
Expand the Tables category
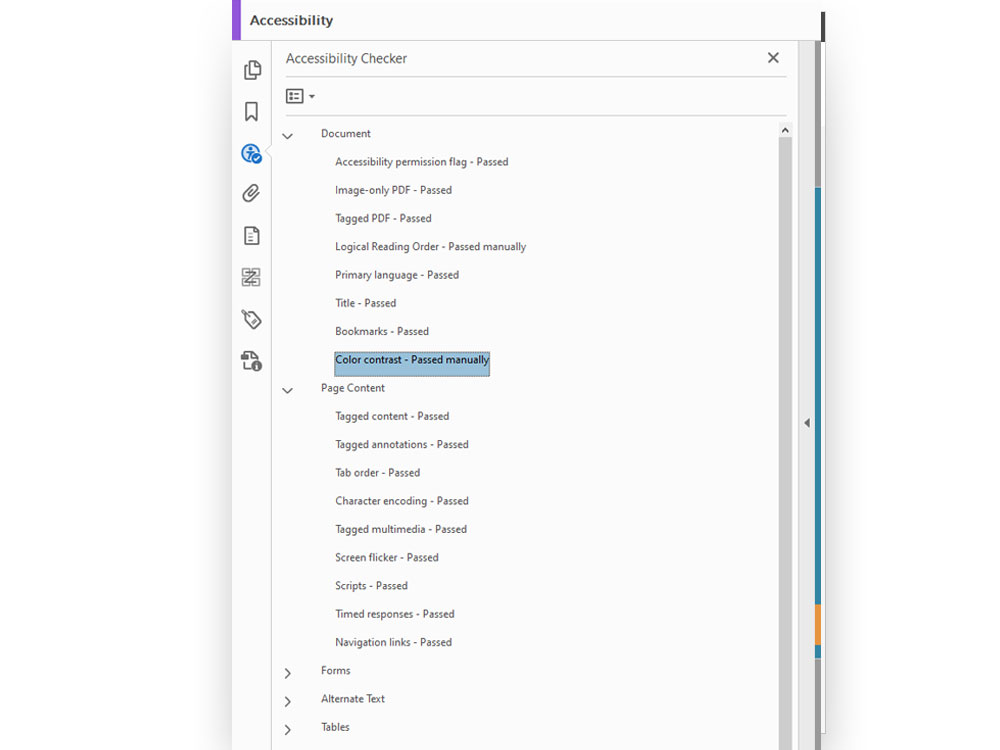point(288,730)
